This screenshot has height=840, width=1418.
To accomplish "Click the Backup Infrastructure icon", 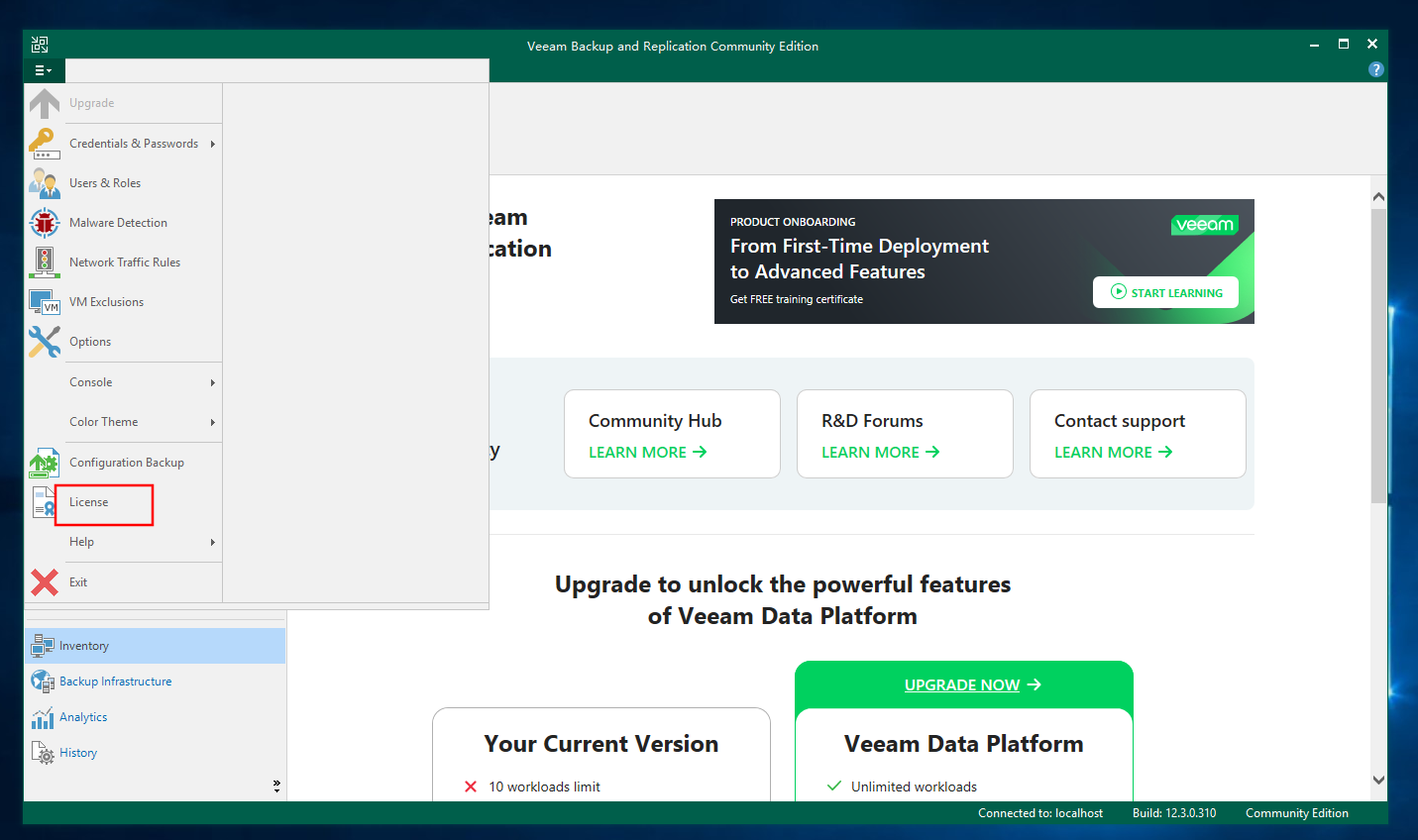I will (42, 682).
